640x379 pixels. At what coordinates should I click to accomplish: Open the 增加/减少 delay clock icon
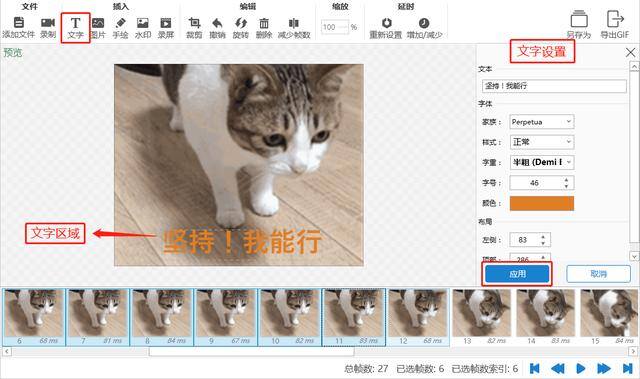click(424, 23)
